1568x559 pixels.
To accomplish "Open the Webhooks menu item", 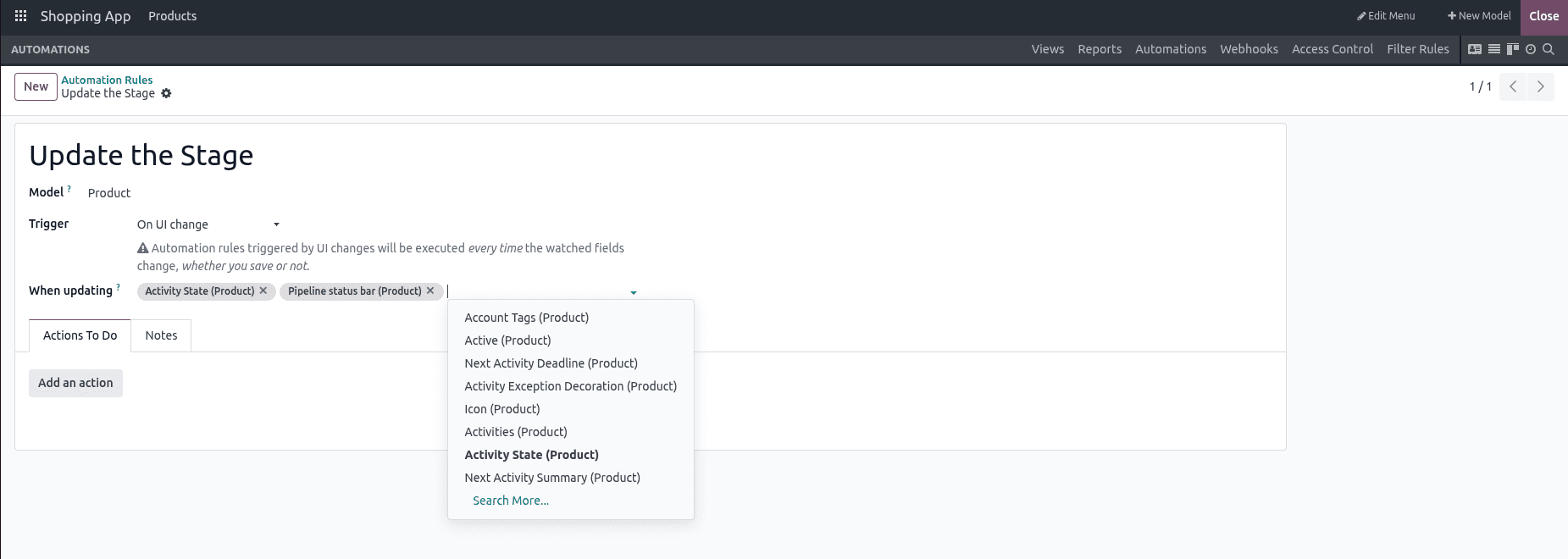I will (1249, 49).
